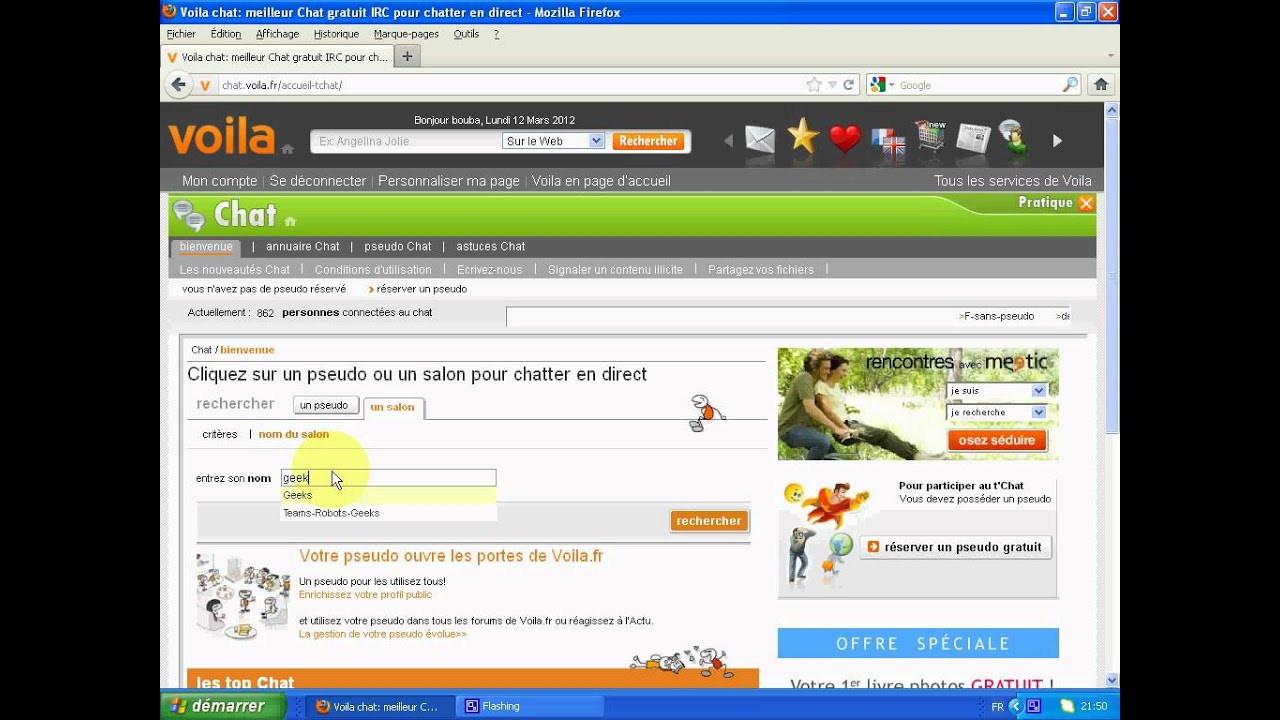Click 'réserver un pseudo gratuit' button
The height and width of the screenshot is (720, 1280).
[955, 547]
